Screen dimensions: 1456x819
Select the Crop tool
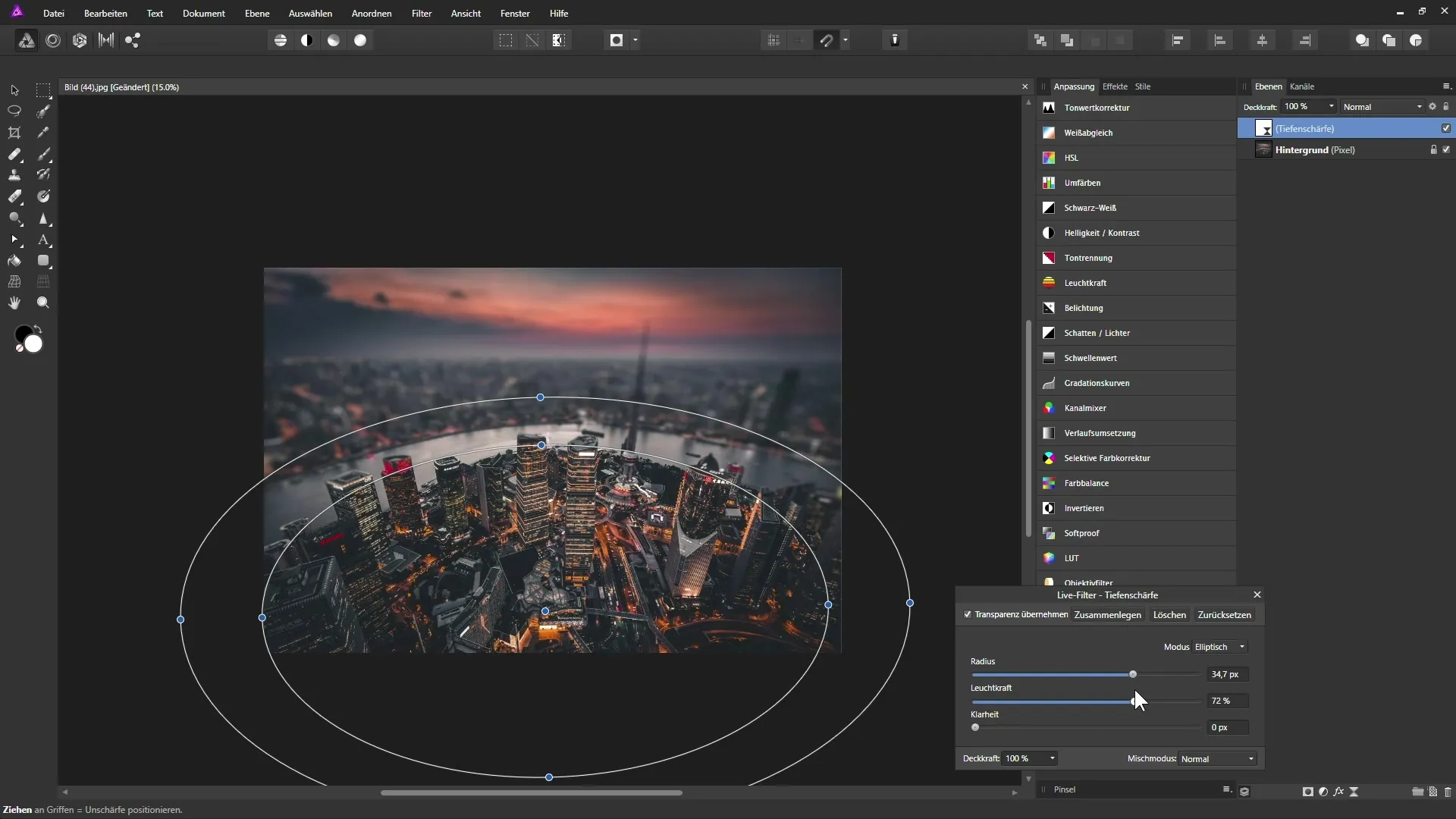pos(14,133)
